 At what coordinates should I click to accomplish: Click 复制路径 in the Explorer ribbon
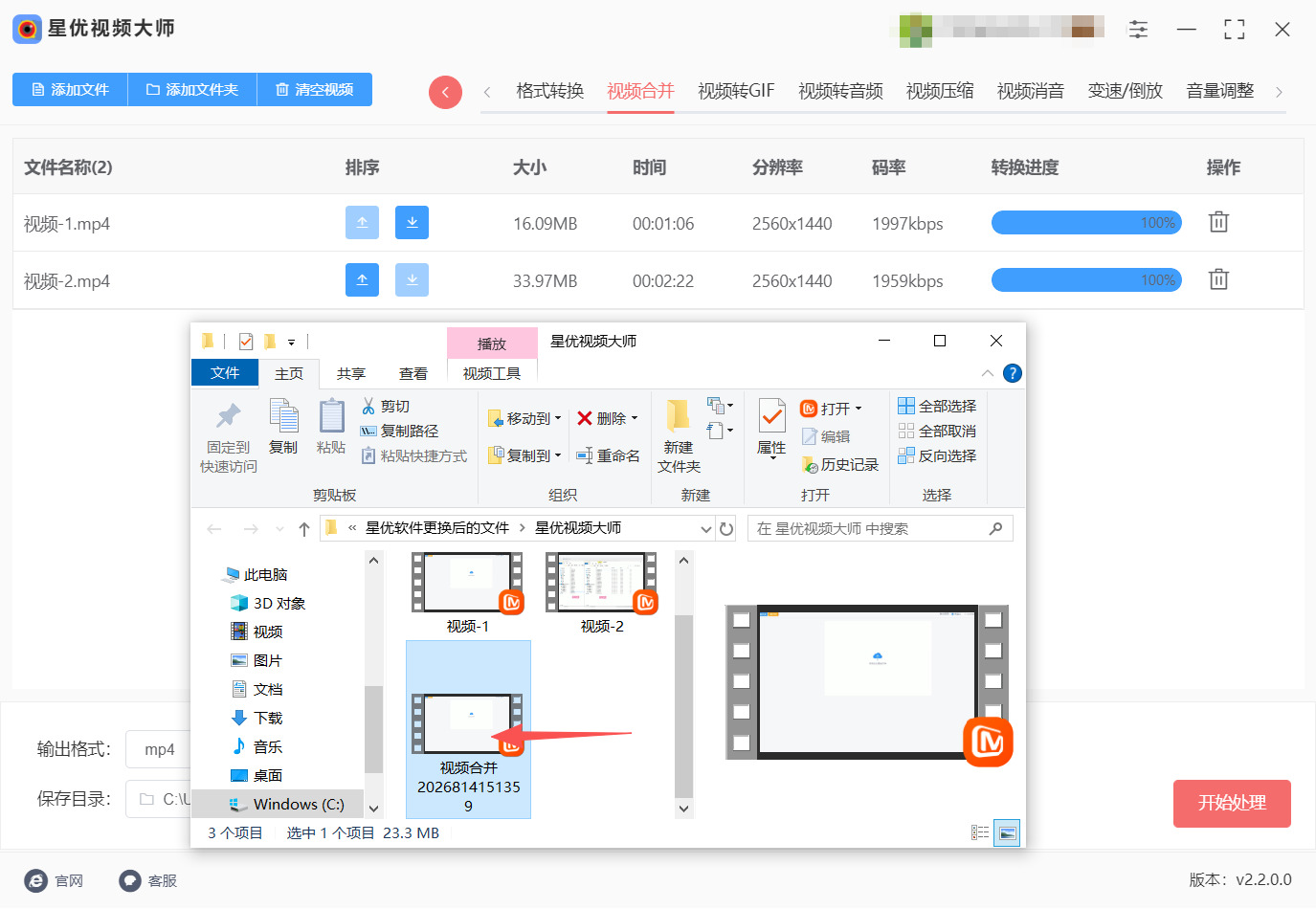coord(399,432)
